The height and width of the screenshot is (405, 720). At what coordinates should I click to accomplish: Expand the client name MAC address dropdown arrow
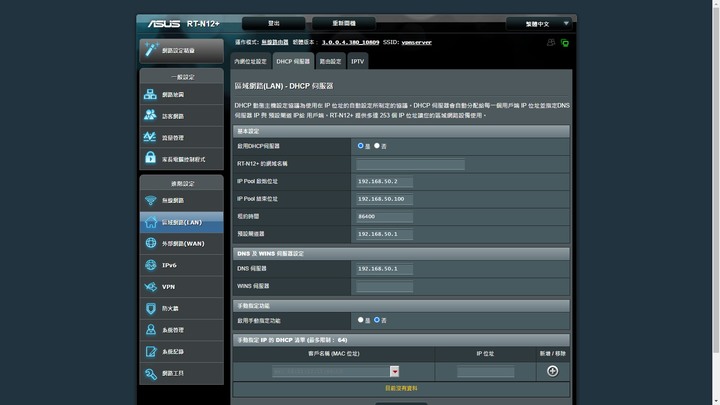pyautogui.click(x=394, y=371)
